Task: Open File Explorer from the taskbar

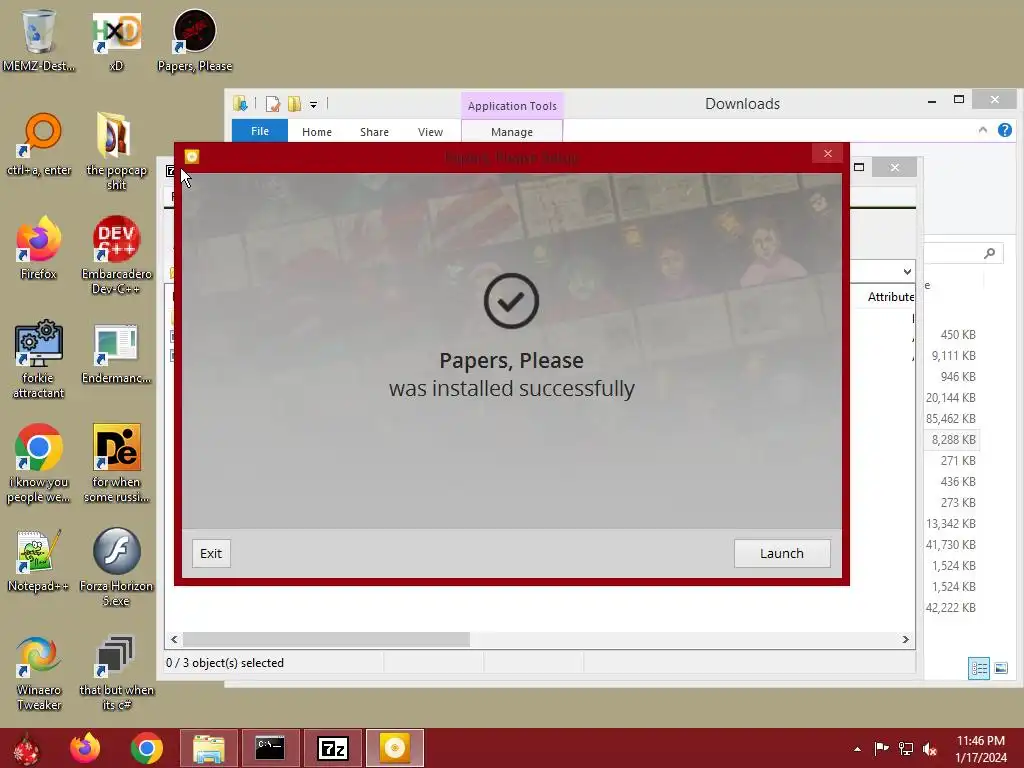Action: [209, 748]
